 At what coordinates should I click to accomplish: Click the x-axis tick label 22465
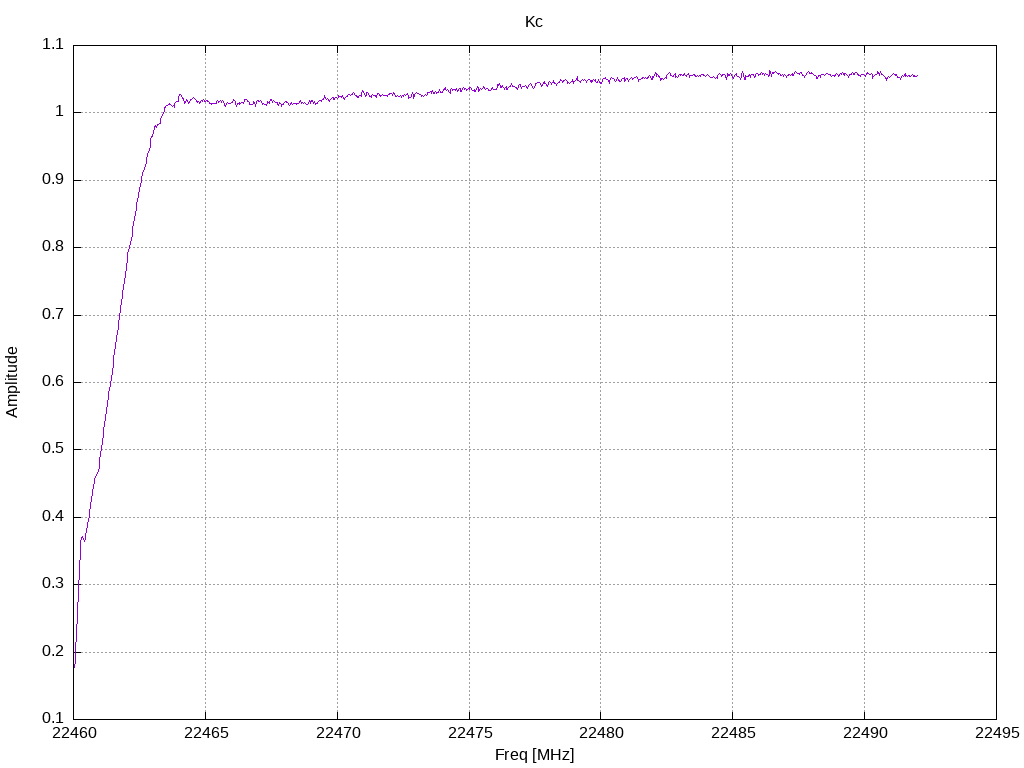206,733
